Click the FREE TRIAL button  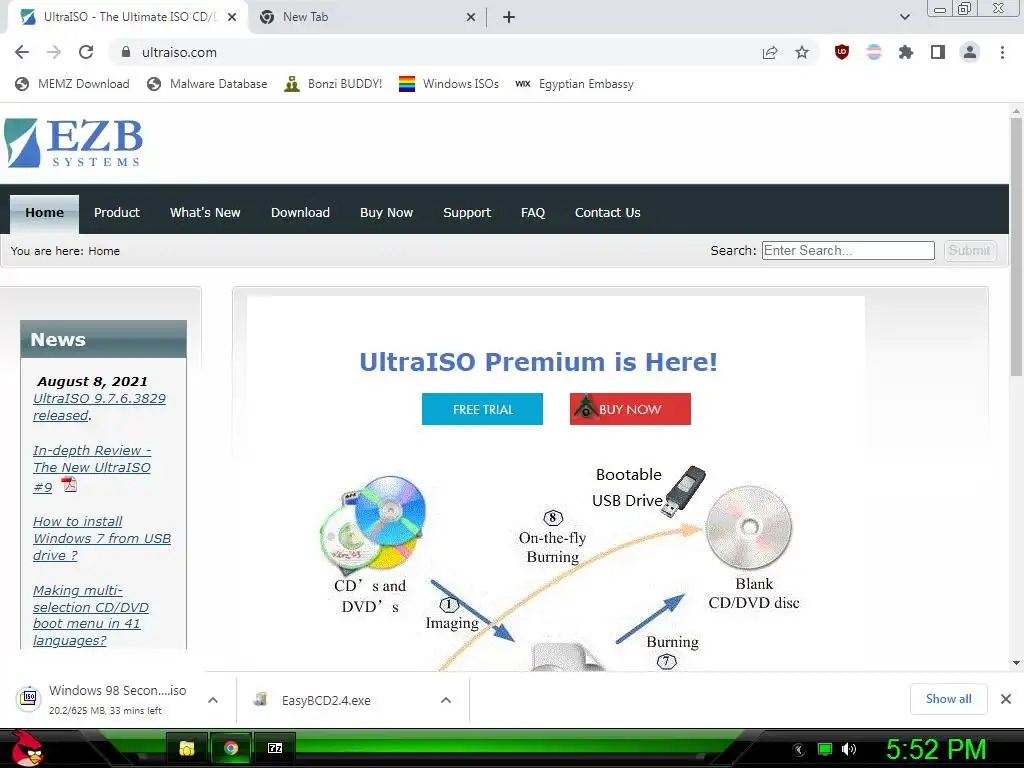pyautogui.click(x=483, y=409)
